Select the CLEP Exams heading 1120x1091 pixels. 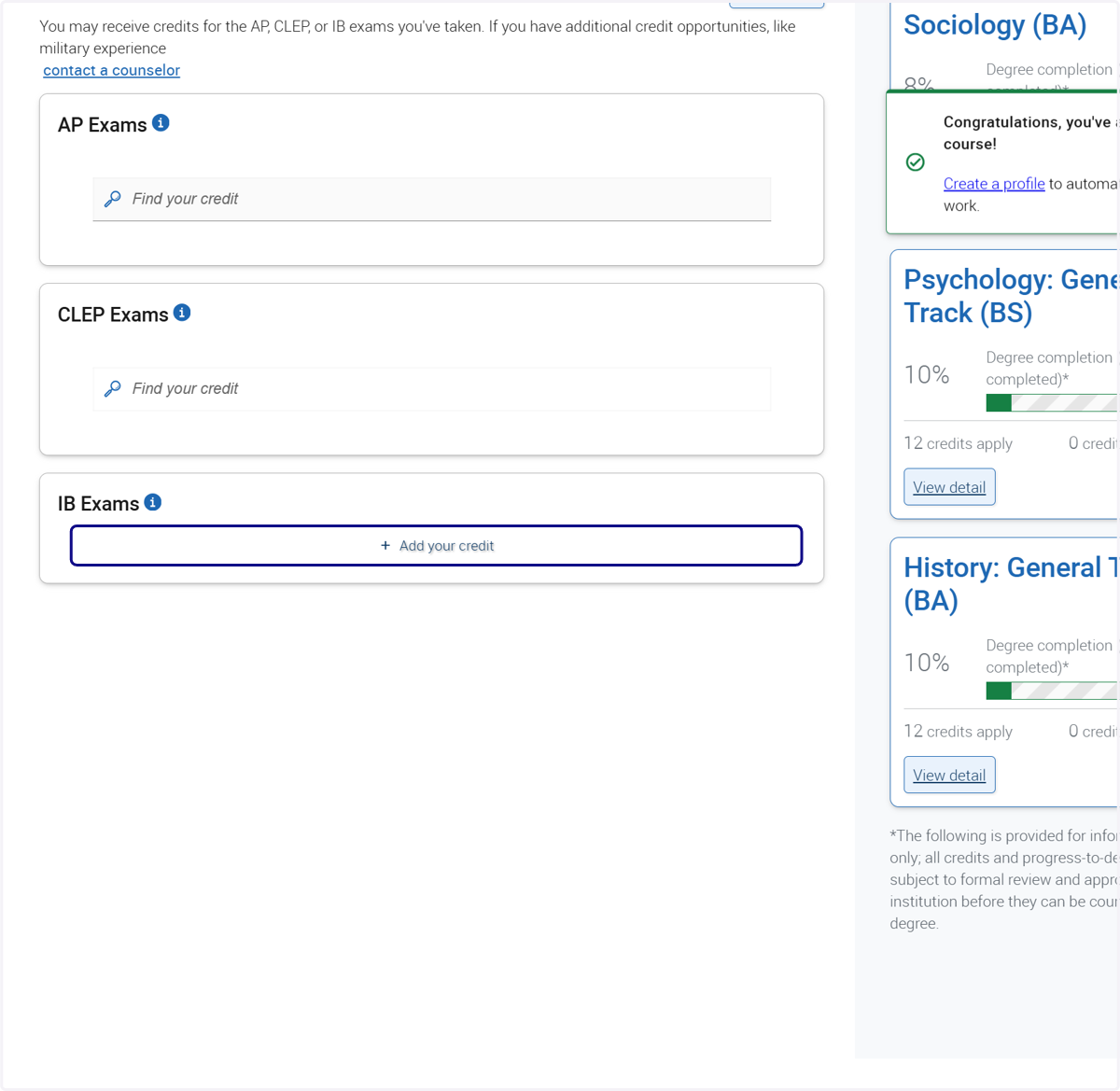[113, 315]
